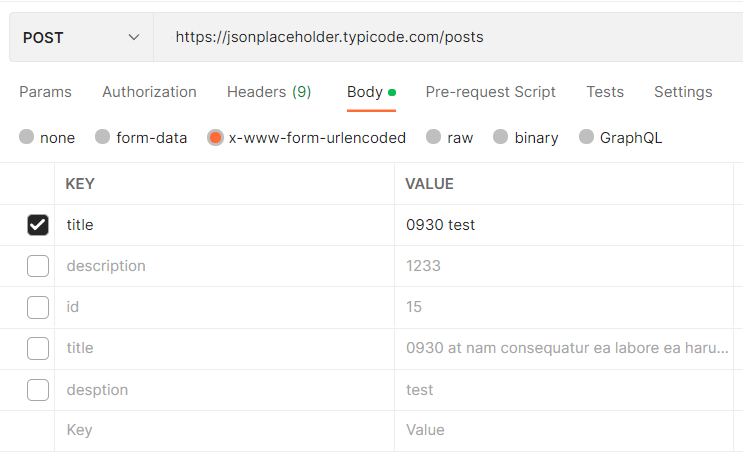
Task: Uncheck the enabled title row checkbox
Action: (x=38, y=225)
